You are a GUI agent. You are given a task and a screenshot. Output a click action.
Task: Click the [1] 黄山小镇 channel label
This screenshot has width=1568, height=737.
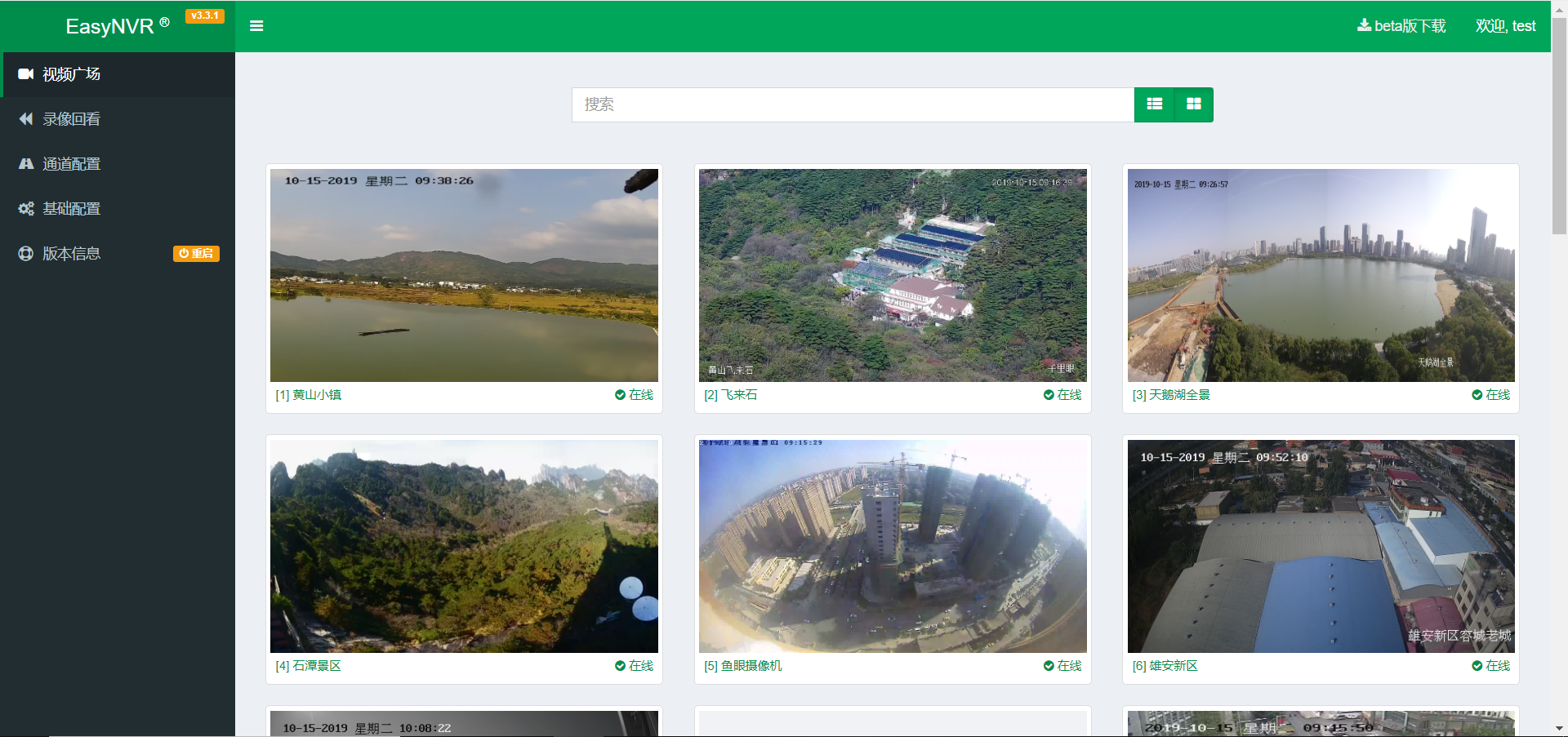tap(309, 395)
